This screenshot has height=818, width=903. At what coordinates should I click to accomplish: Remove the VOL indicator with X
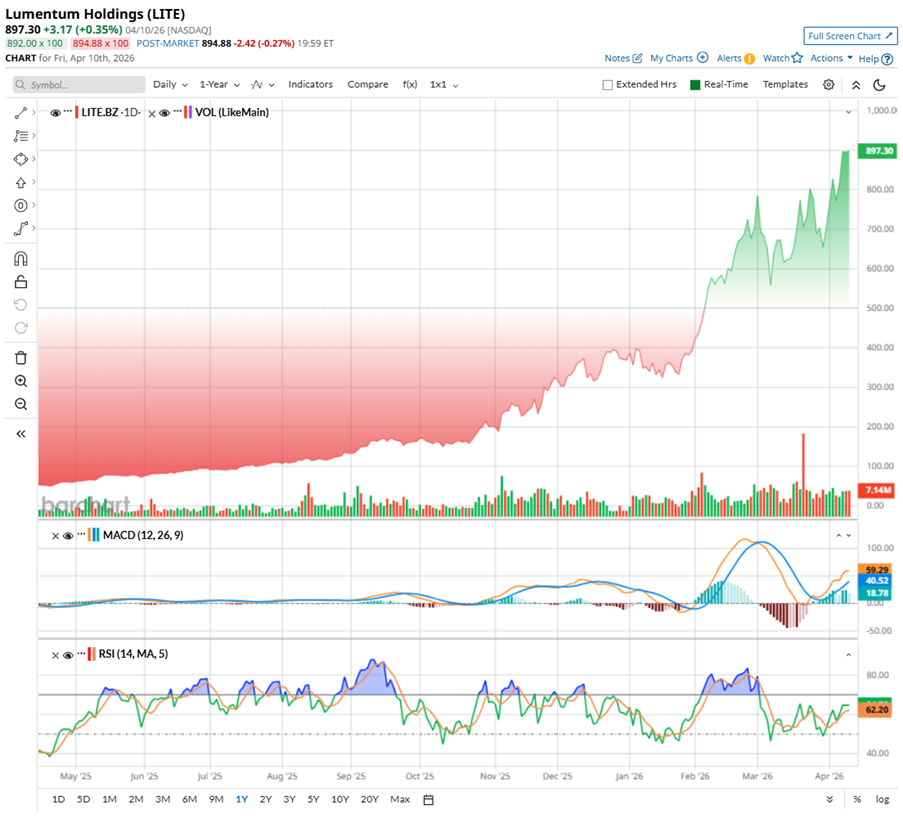pos(152,113)
